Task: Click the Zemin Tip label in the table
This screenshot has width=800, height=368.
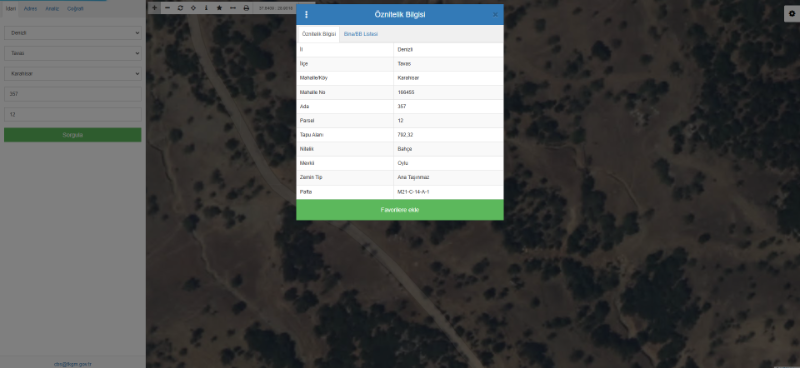Action: pyautogui.click(x=311, y=177)
